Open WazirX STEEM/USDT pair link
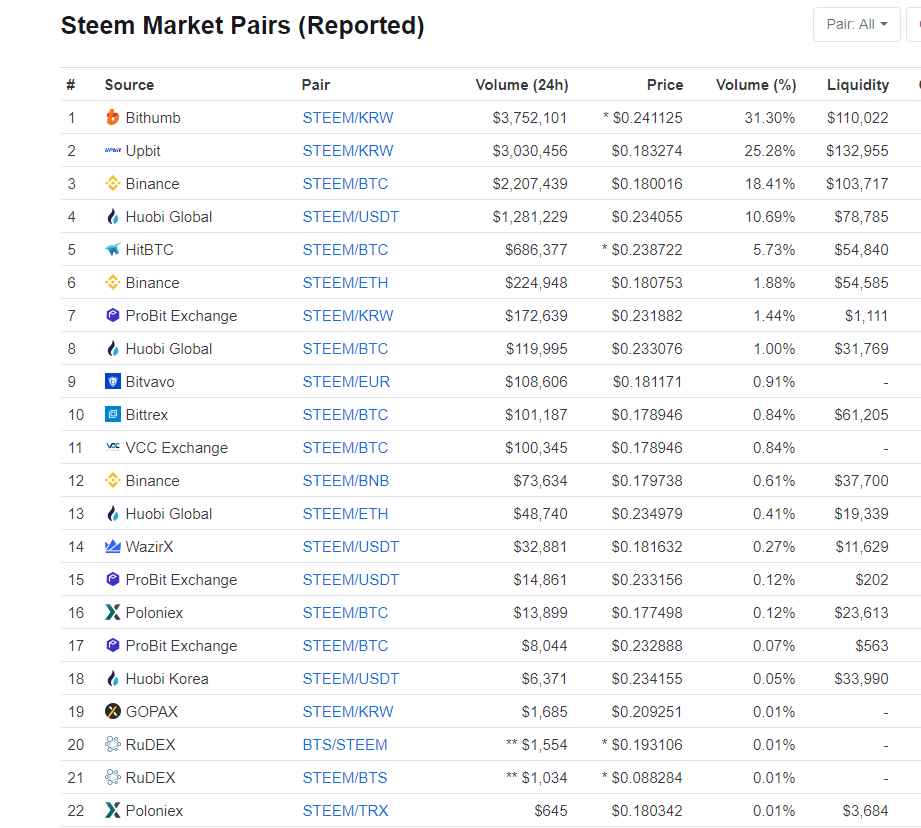 [351, 546]
